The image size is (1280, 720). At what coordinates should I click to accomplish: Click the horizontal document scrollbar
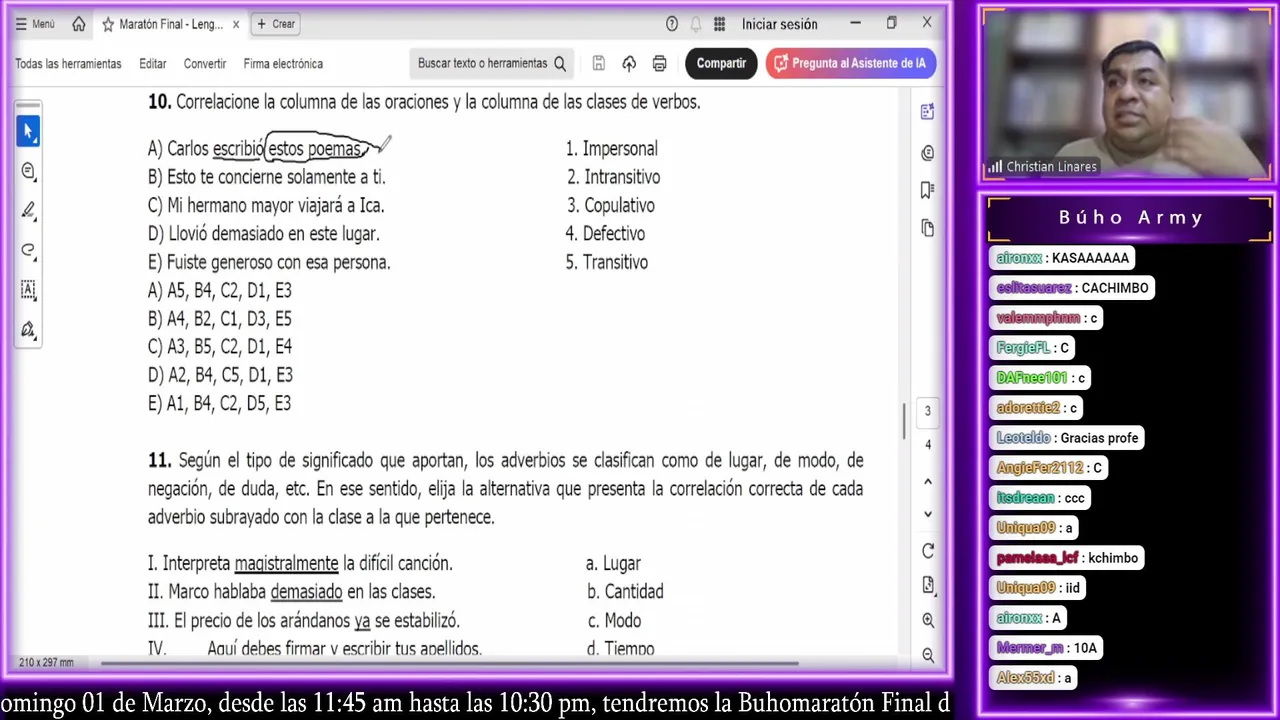pos(448,662)
